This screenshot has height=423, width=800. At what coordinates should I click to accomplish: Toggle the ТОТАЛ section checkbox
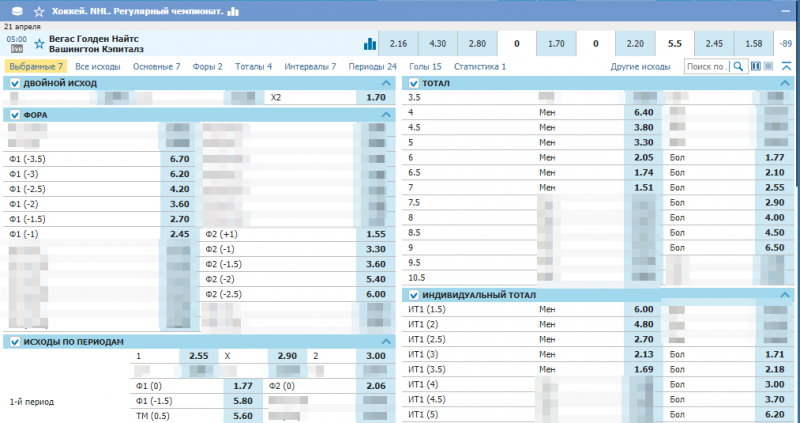click(x=412, y=83)
